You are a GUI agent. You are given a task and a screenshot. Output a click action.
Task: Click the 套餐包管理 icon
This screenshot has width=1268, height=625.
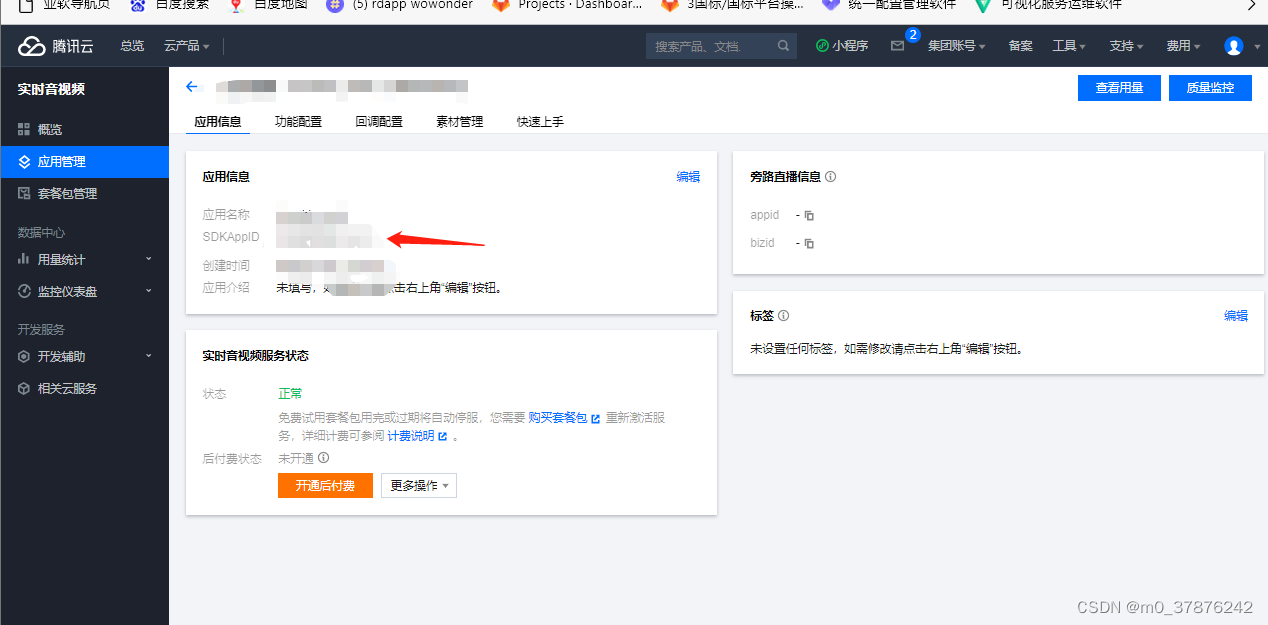[x=24, y=193]
